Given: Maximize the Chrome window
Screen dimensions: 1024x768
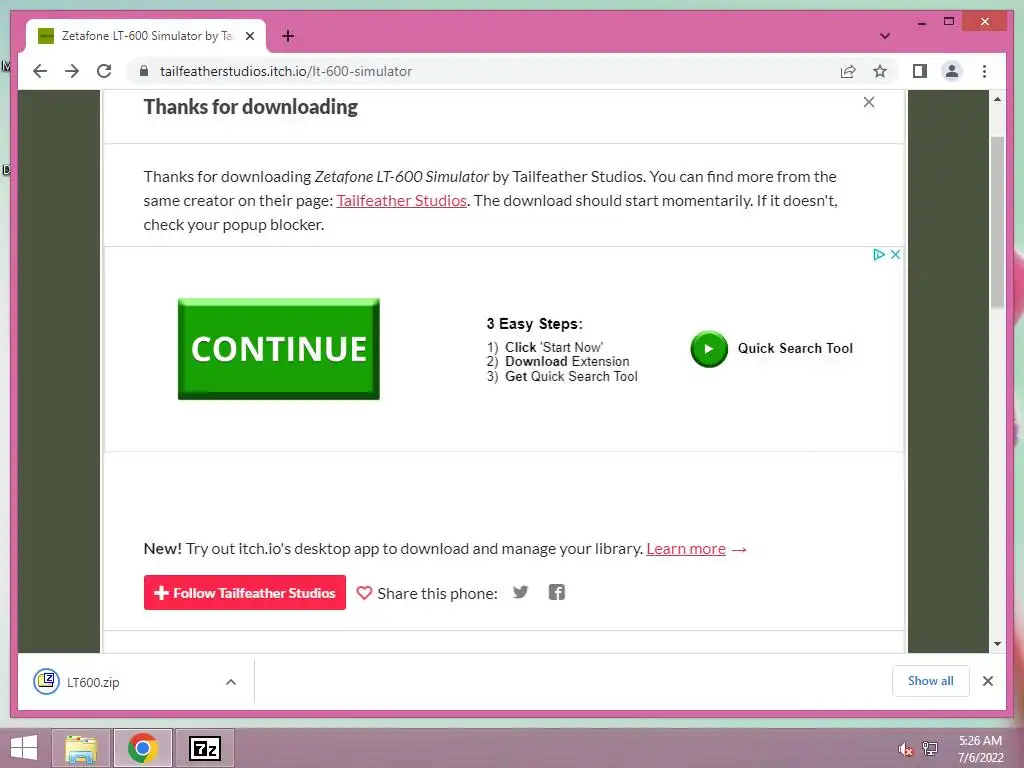Looking at the screenshot, I should (949, 22).
